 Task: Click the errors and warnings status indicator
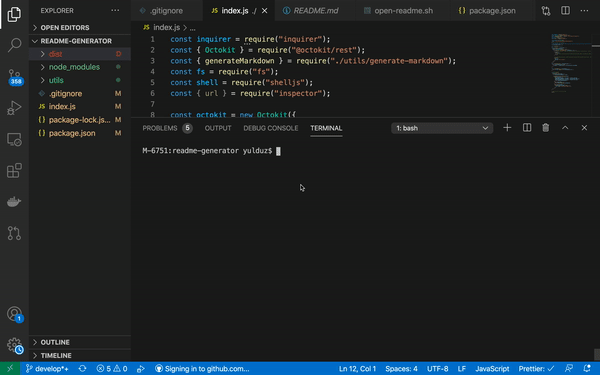112,368
